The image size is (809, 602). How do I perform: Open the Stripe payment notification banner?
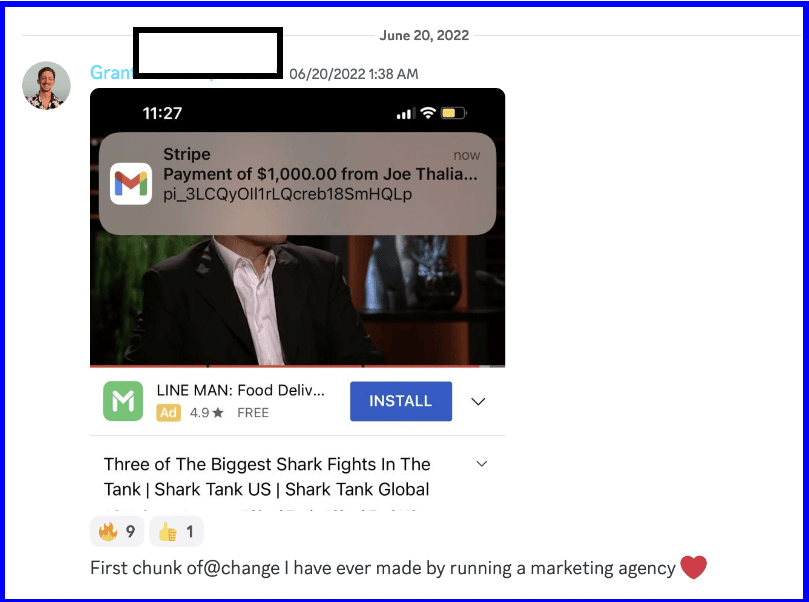coord(297,184)
